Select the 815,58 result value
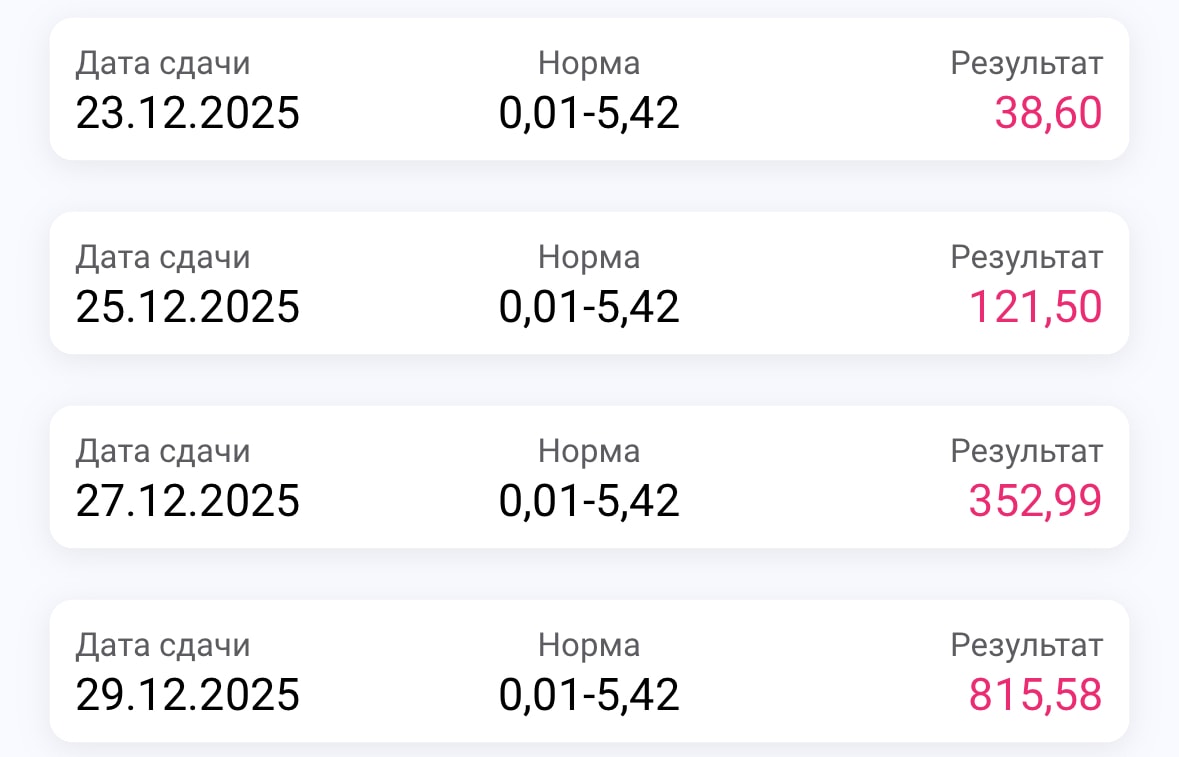Viewport: 1179px width, 757px height. (x=1035, y=695)
